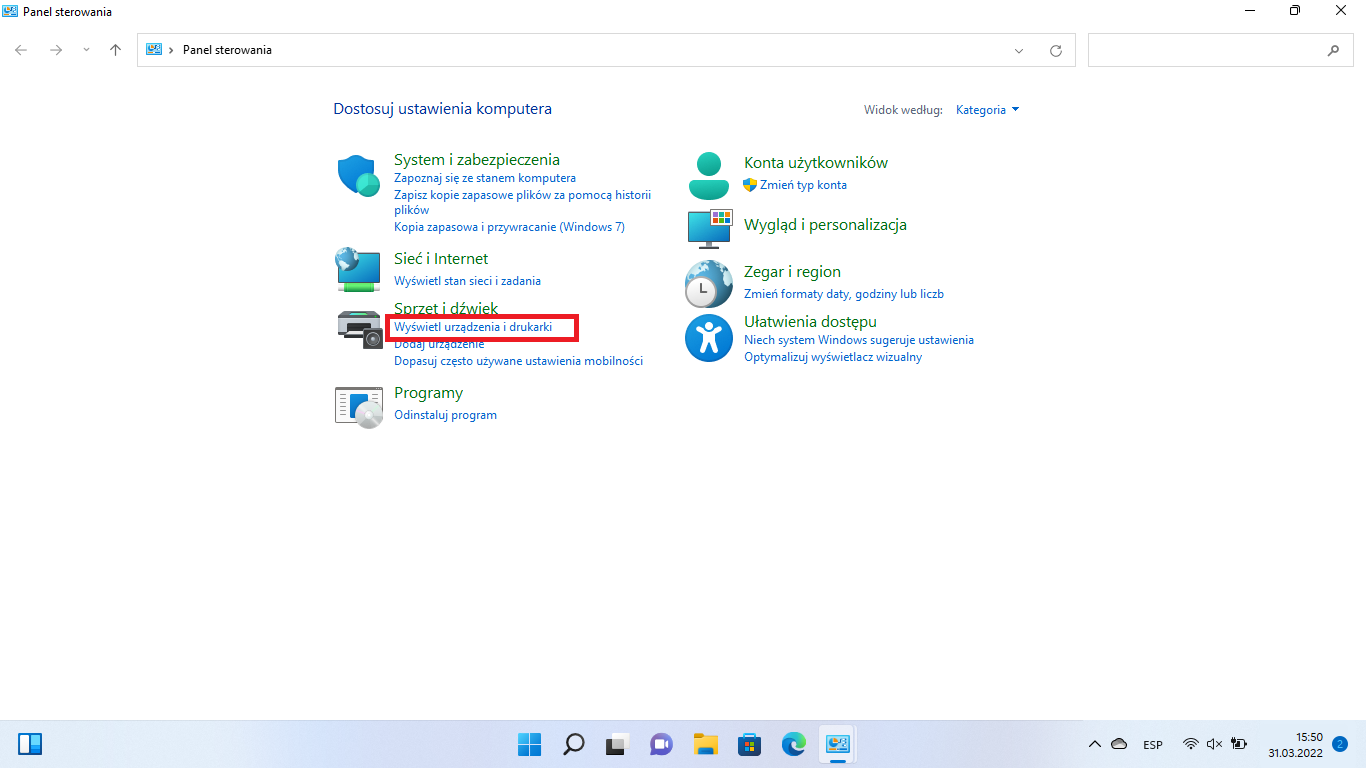Click the muted volume tray icon
Screen dimensions: 1366x768
[1215, 744]
